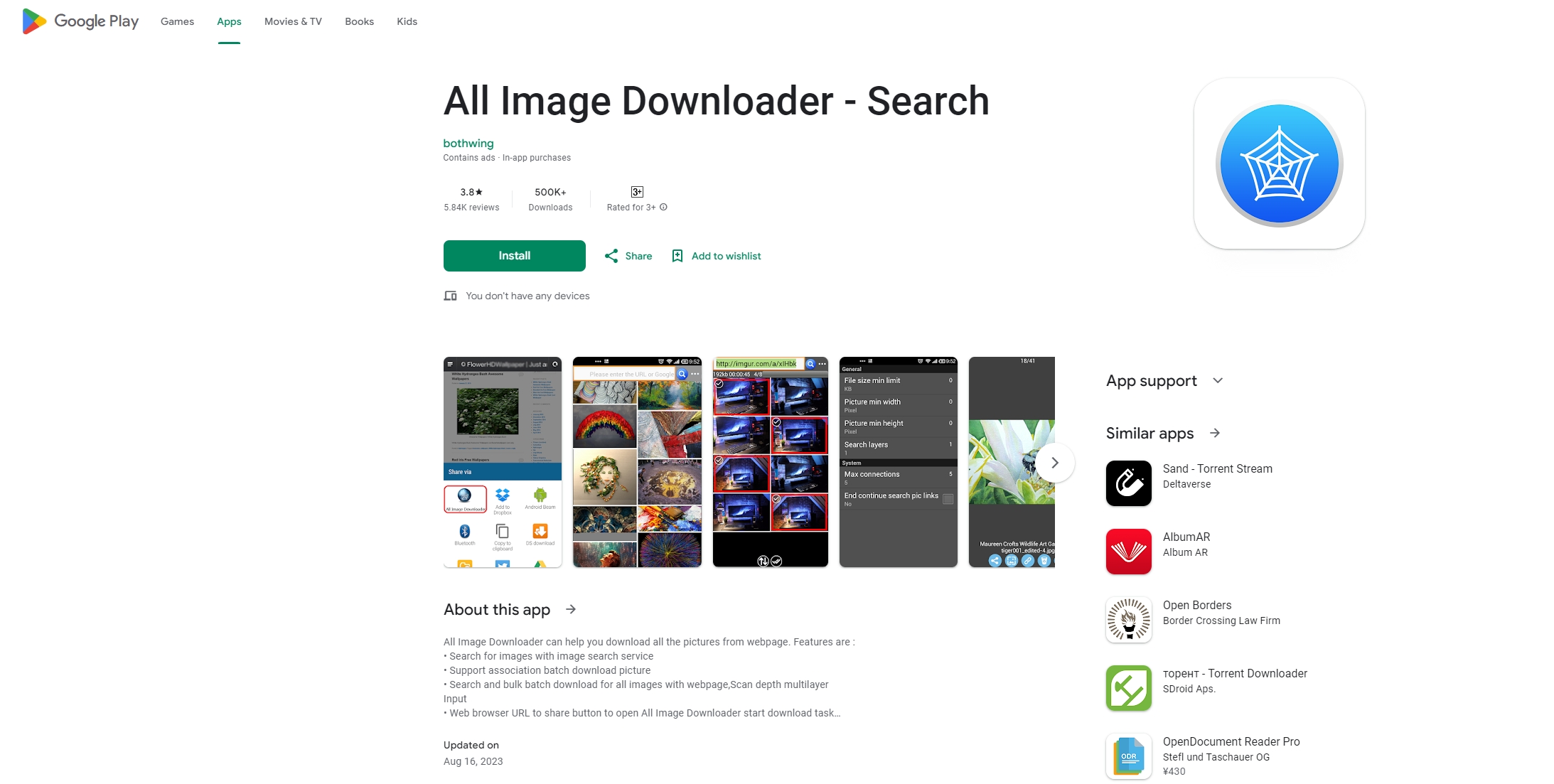Click the Install button

click(515, 256)
